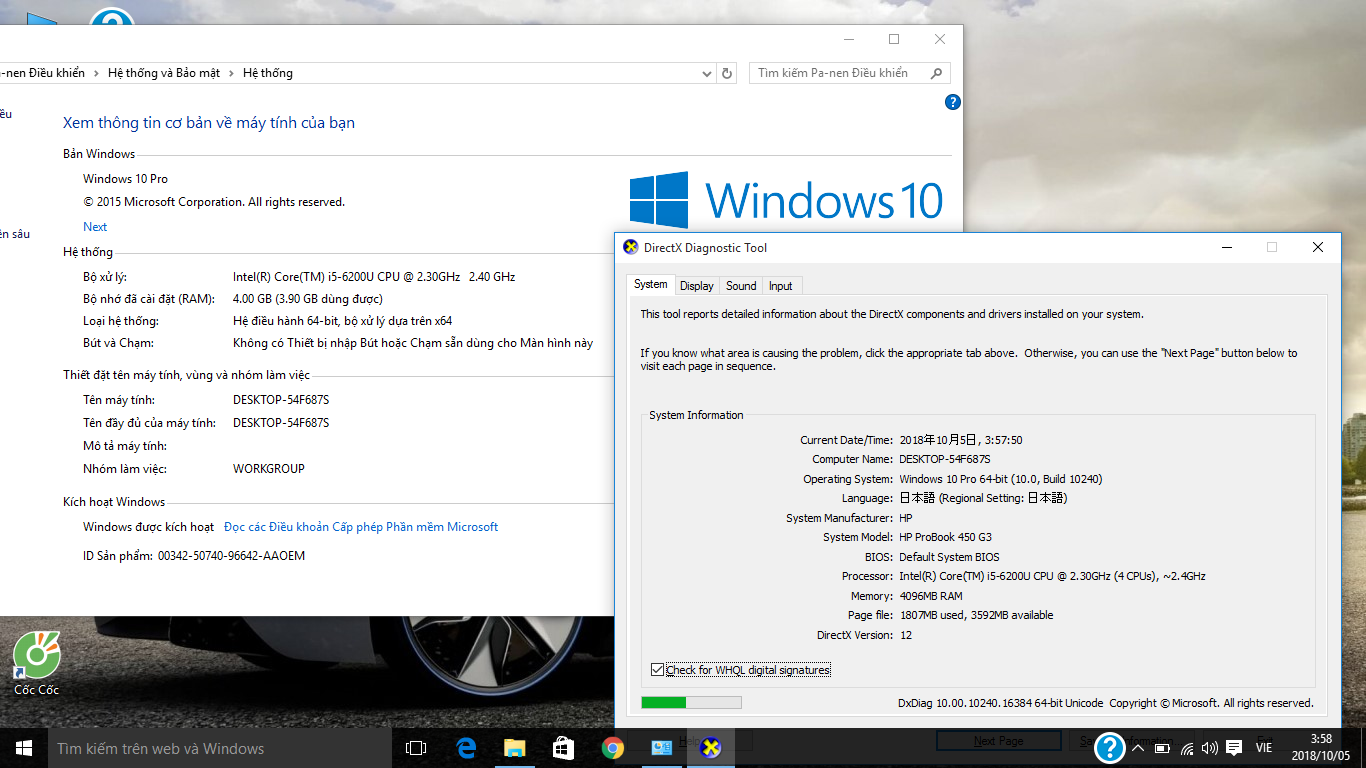Image resolution: width=1366 pixels, height=768 pixels.
Task: Go to the Hệ thống và Bảo mật breadcrumb
Action: point(164,73)
